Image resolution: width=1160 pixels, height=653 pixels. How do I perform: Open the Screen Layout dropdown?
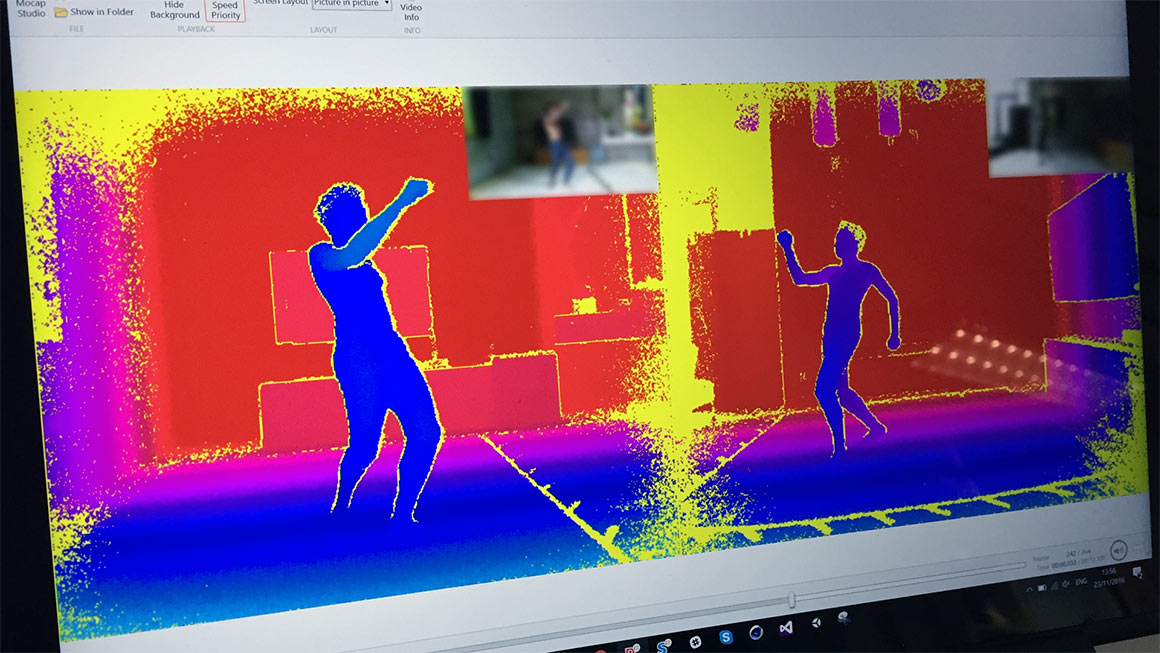[351, 4]
